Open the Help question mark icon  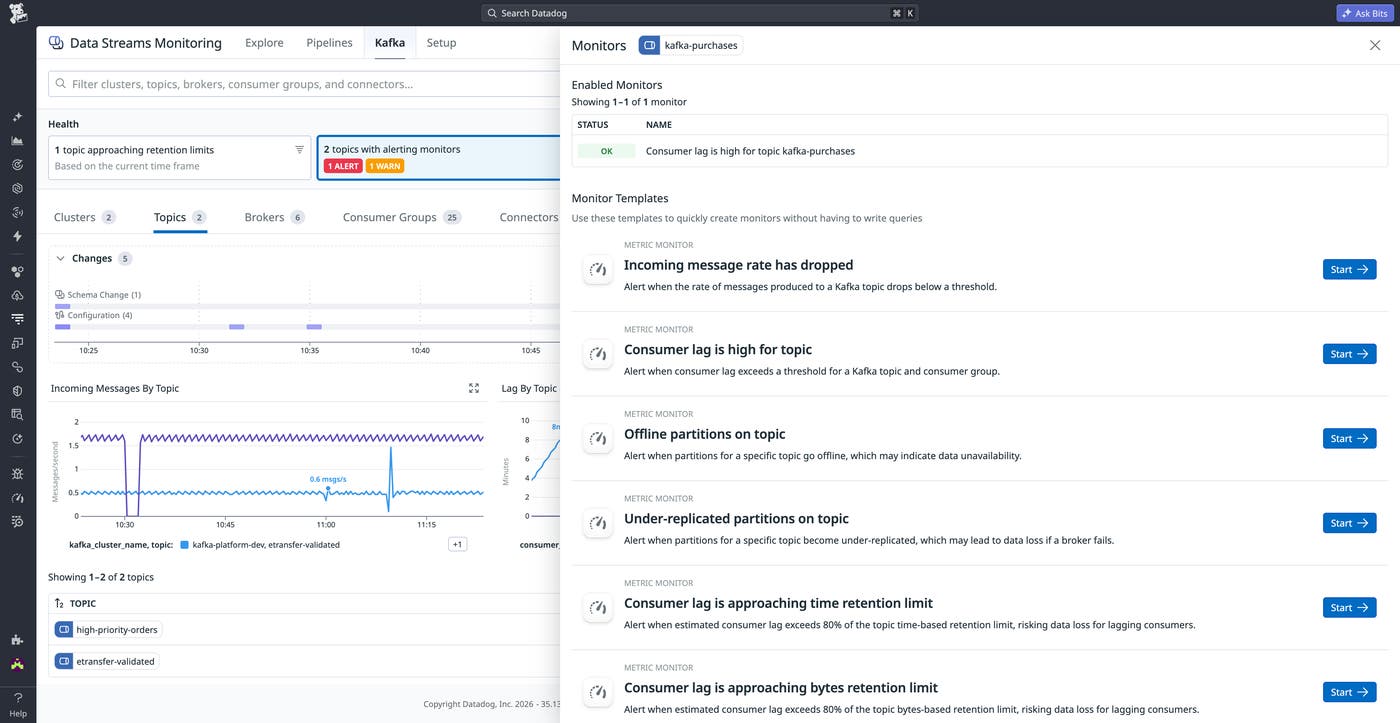pyautogui.click(x=17, y=698)
